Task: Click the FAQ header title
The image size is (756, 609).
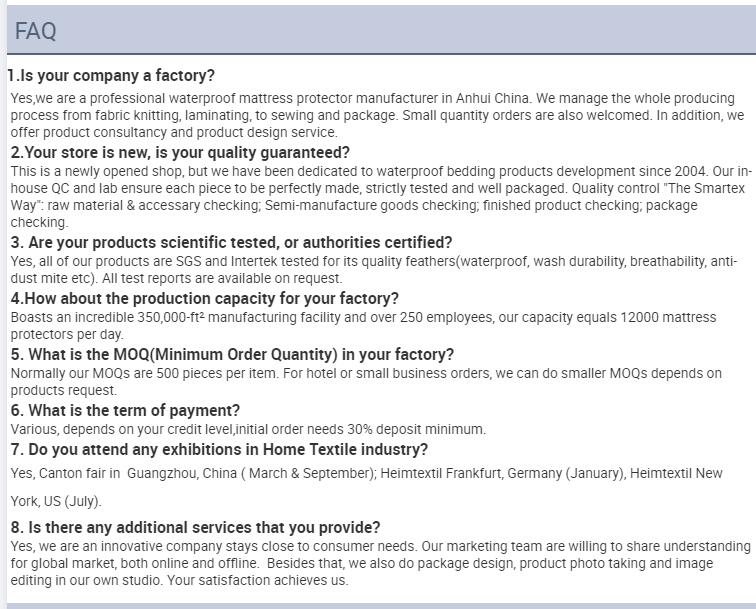Action: coord(35,31)
